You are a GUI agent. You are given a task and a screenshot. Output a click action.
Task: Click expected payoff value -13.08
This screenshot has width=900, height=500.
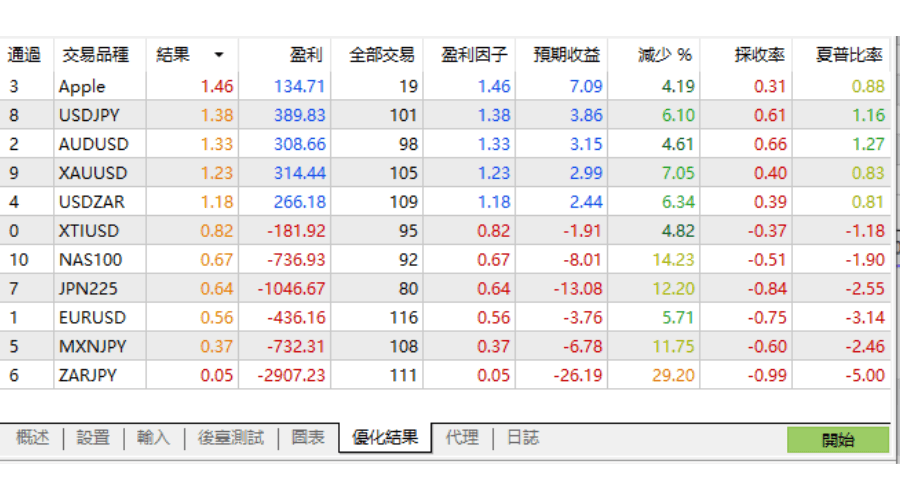click(x=578, y=288)
